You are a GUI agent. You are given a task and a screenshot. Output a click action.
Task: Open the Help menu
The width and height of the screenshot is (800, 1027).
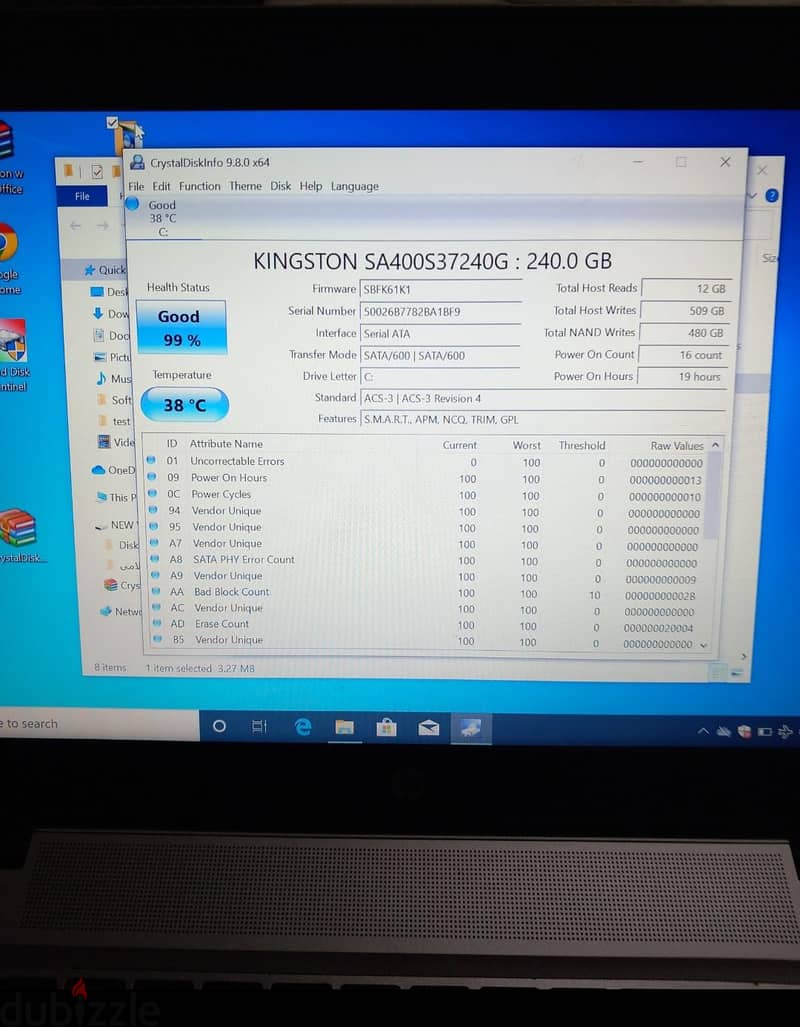311,186
